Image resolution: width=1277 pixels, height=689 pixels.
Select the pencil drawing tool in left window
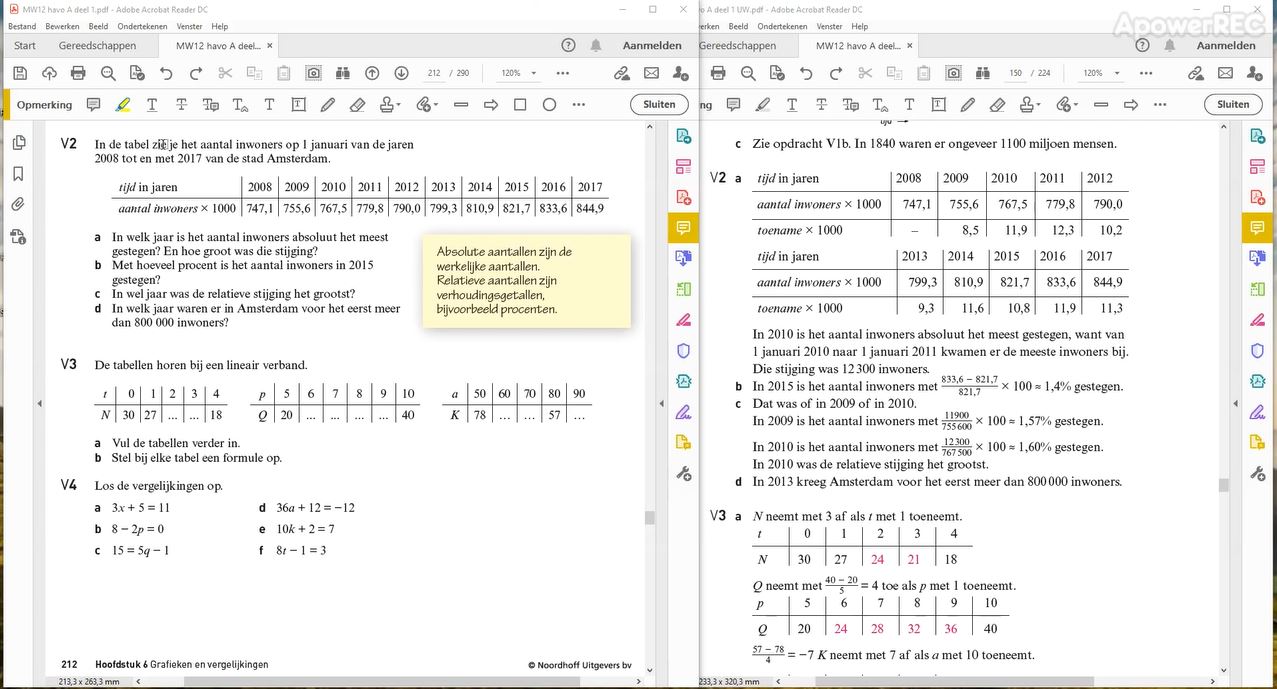tap(328, 104)
